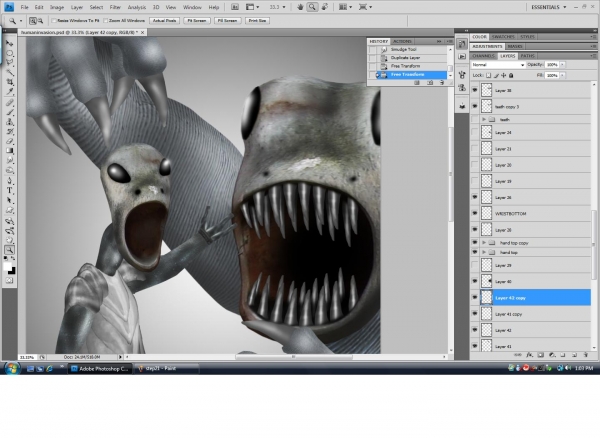
Task: Hide the teeth copy 3 layer
Action: coord(475,106)
